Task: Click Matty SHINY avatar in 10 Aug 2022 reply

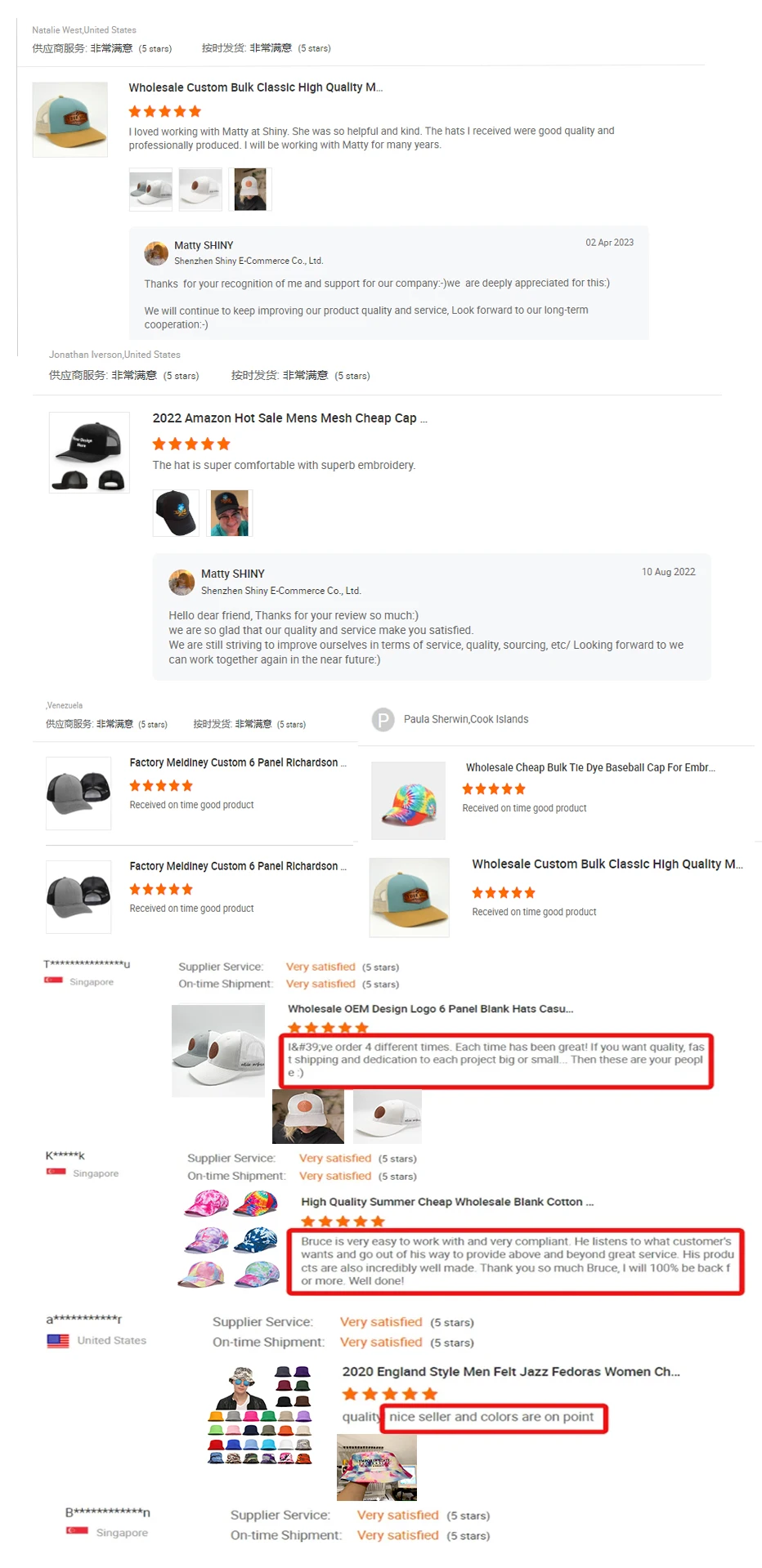Action: point(182,583)
